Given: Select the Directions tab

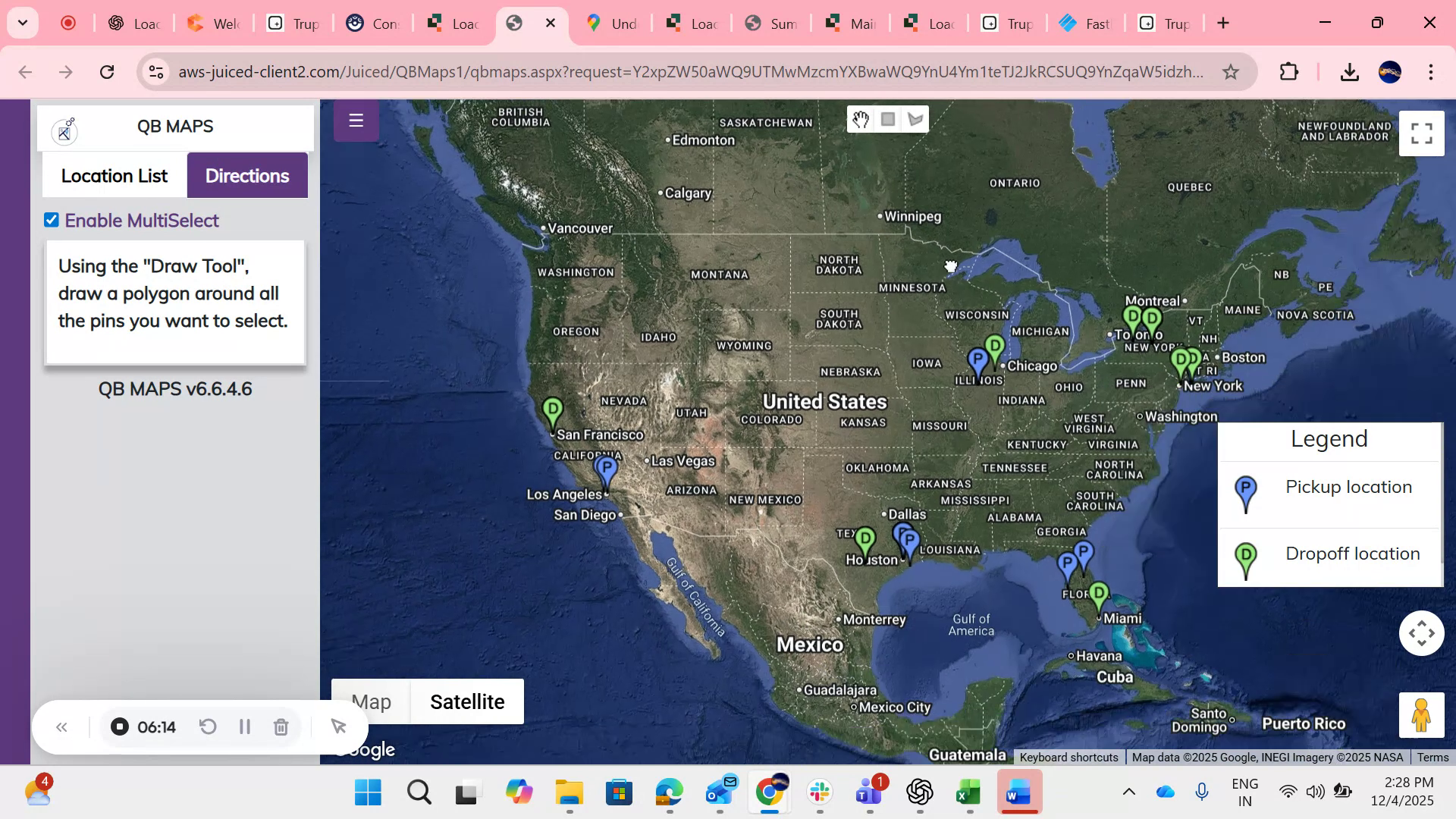Looking at the screenshot, I should [247, 175].
